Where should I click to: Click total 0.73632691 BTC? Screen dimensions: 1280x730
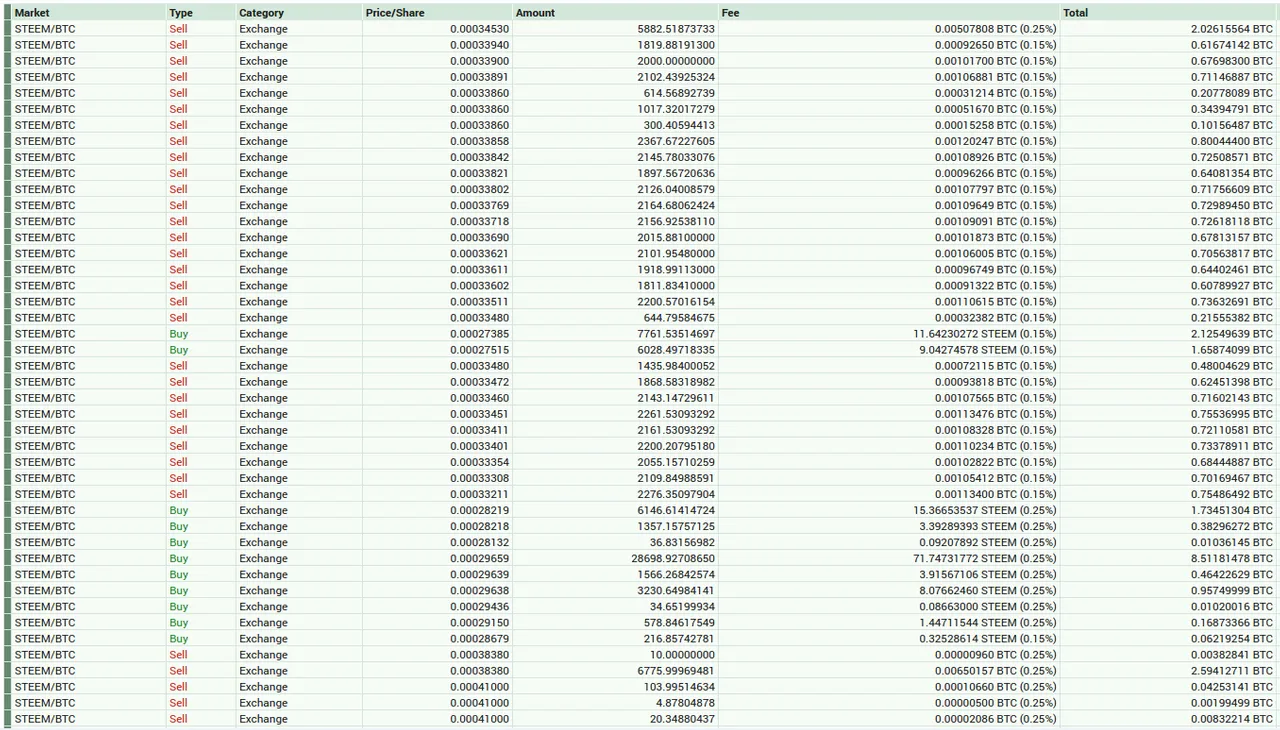[1232, 301]
